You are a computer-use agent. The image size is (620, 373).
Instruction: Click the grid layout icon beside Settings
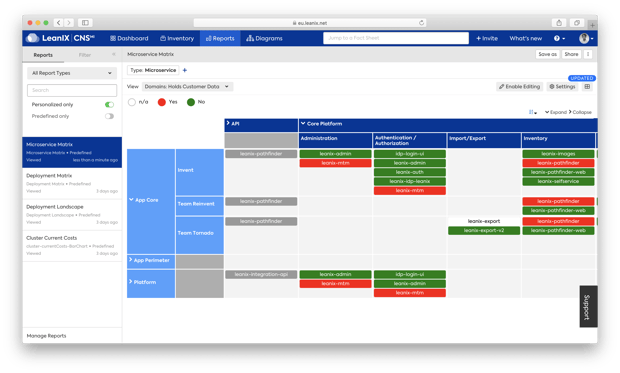pos(587,87)
